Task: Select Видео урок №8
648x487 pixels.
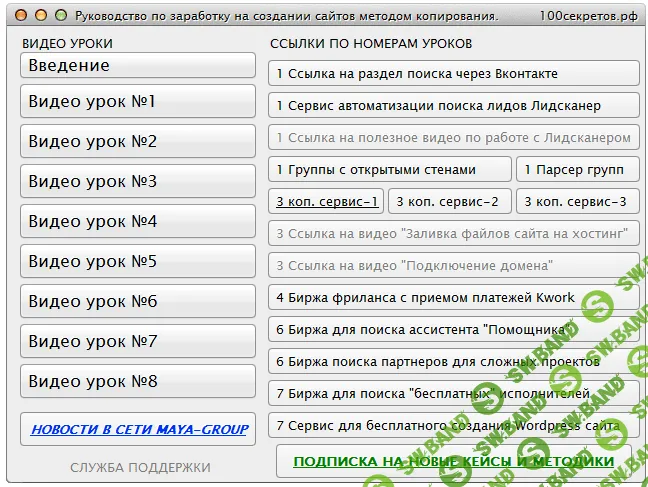Action: click(x=138, y=382)
